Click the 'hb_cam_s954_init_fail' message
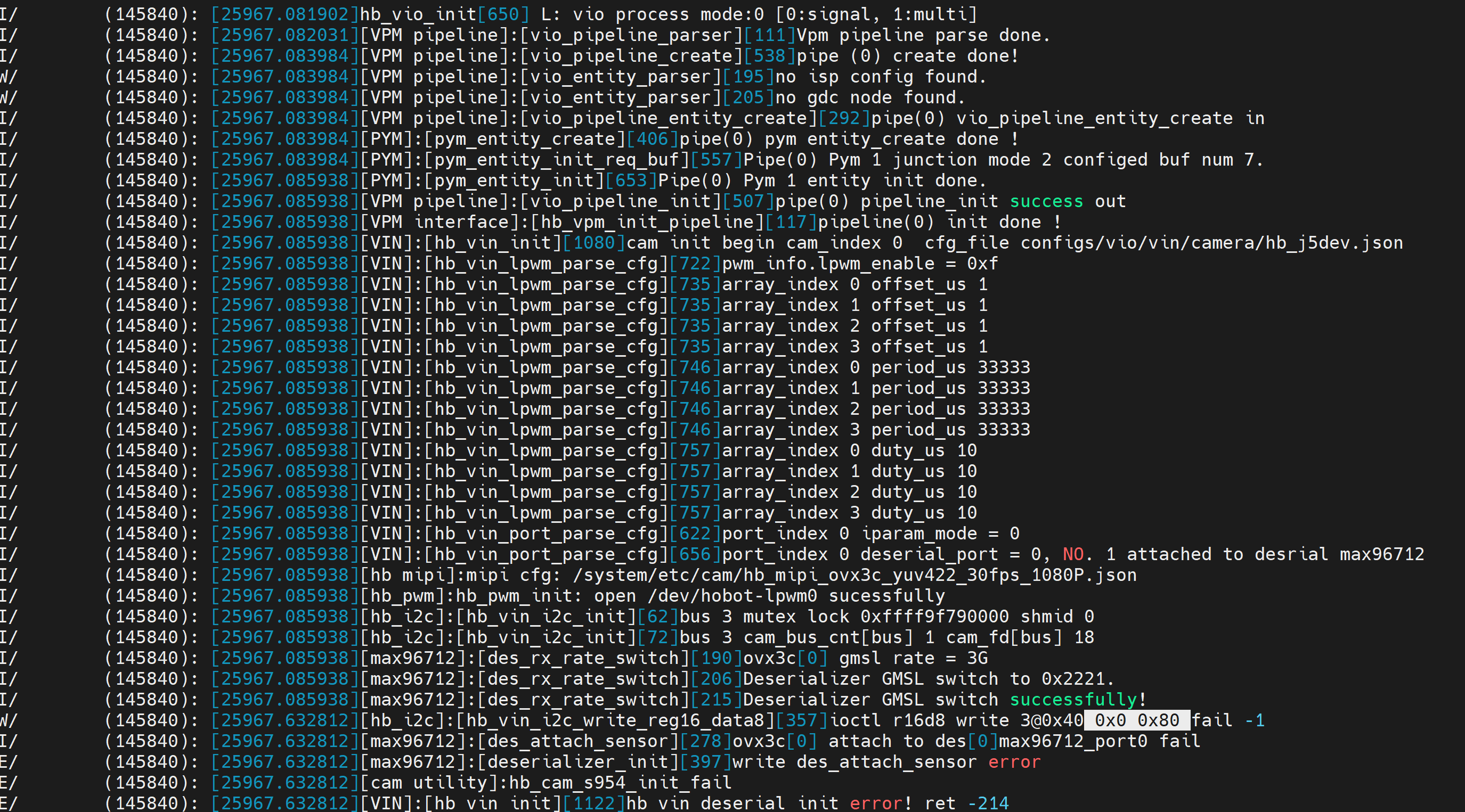1465x812 pixels. [620, 783]
